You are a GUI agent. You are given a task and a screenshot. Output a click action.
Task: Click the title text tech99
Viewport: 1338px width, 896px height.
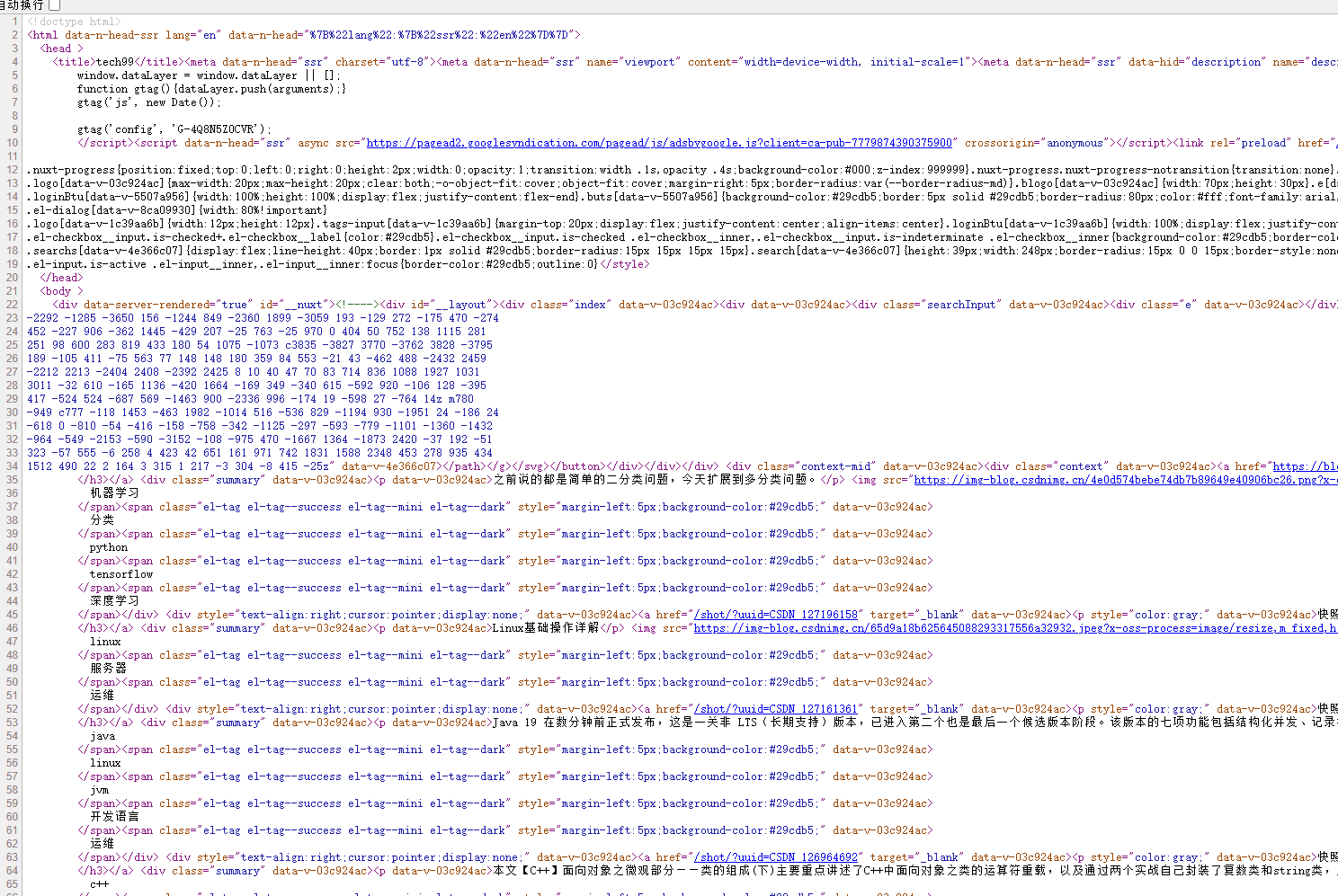pos(115,62)
